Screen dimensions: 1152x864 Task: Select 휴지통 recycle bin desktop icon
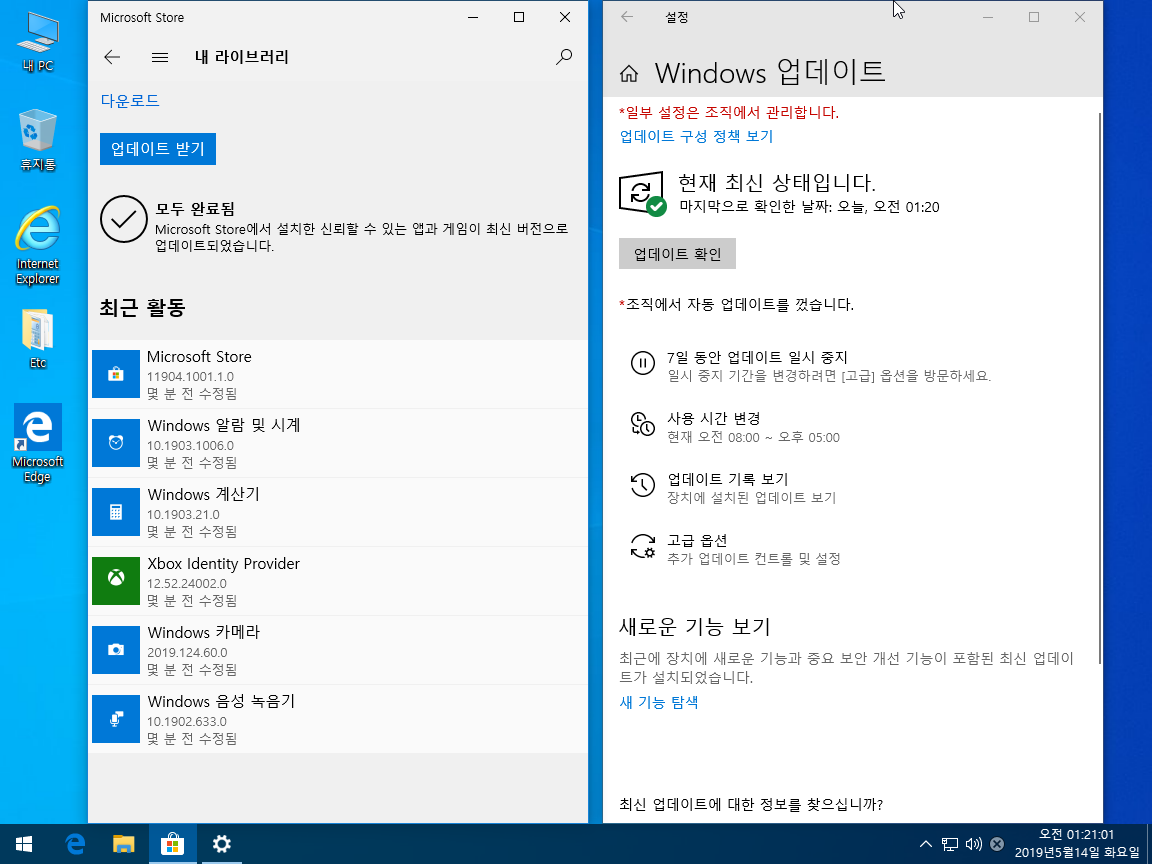pyautogui.click(x=38, y=140)
